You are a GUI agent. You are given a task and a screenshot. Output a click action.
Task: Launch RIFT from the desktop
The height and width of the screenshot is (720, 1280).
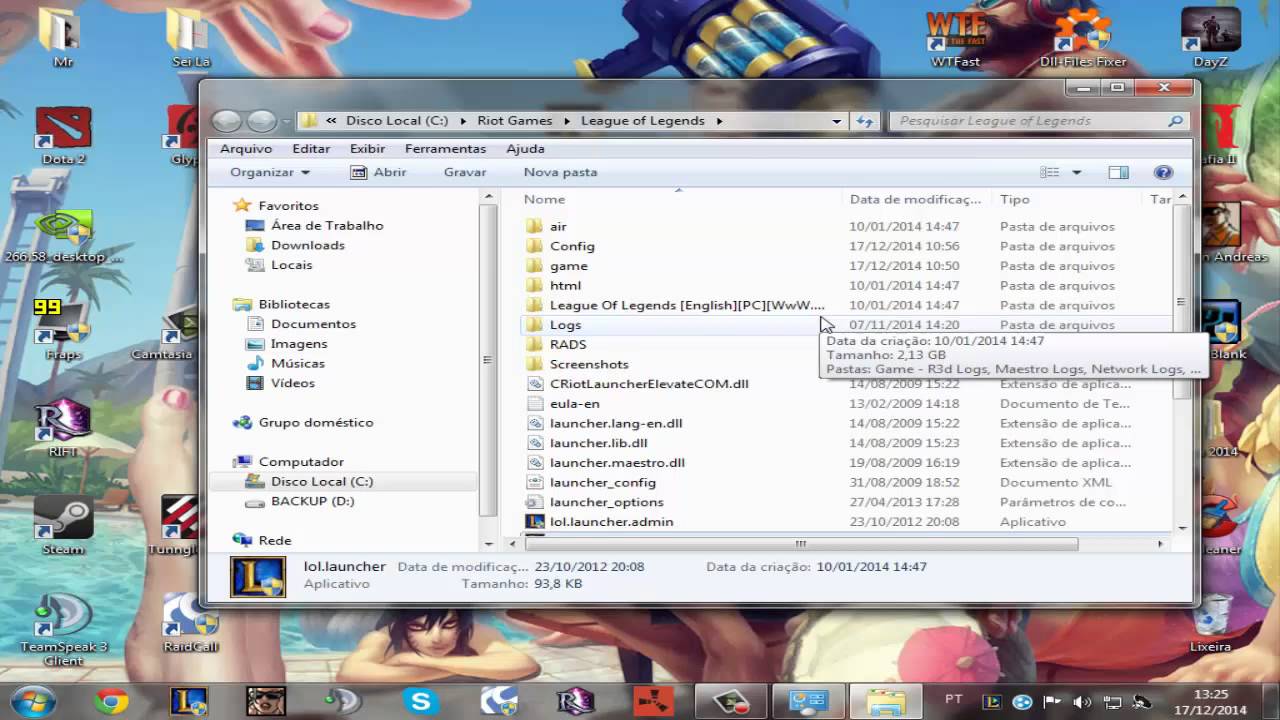pos(63,430)
